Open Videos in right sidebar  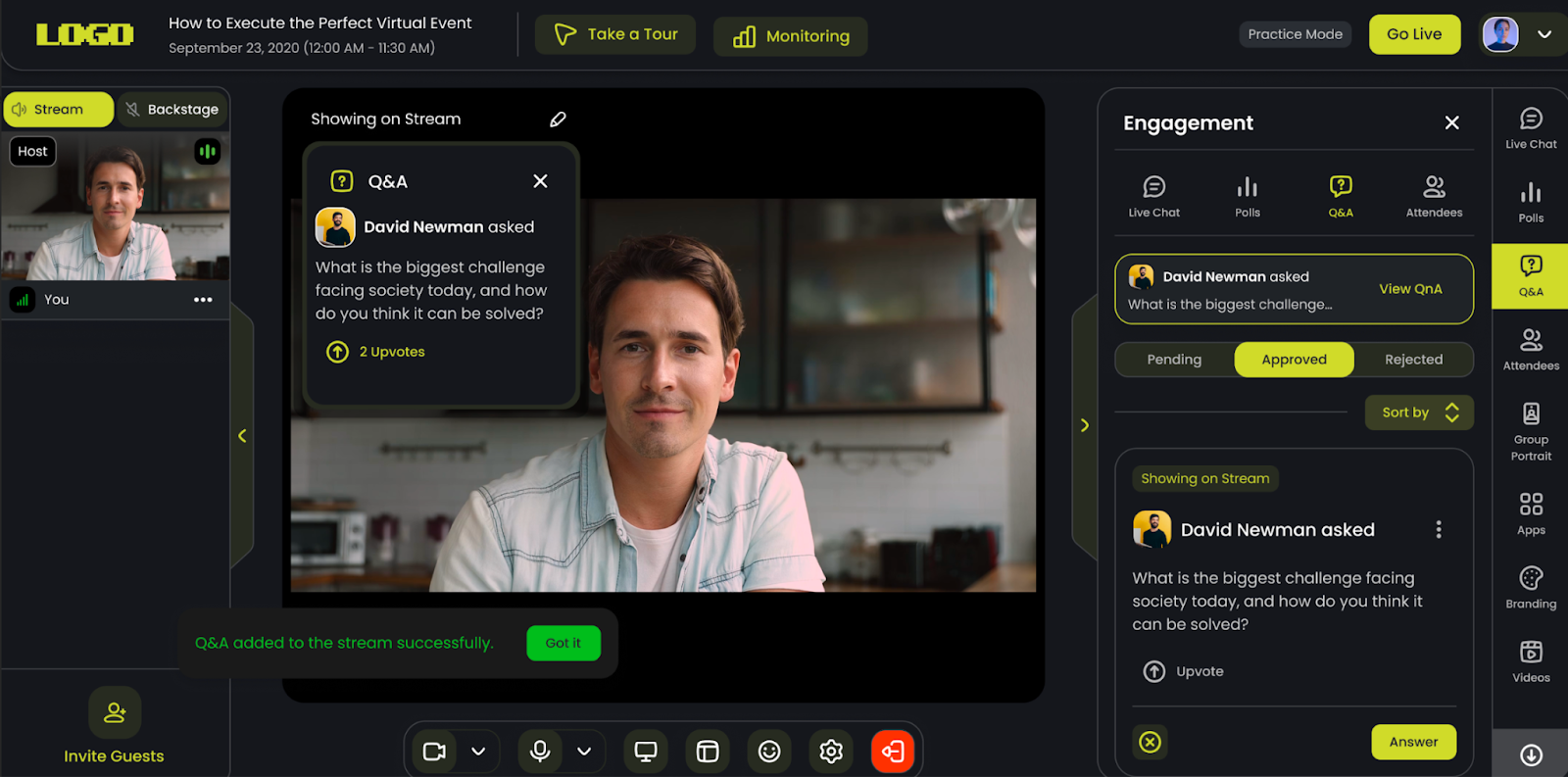(1531, 662)
